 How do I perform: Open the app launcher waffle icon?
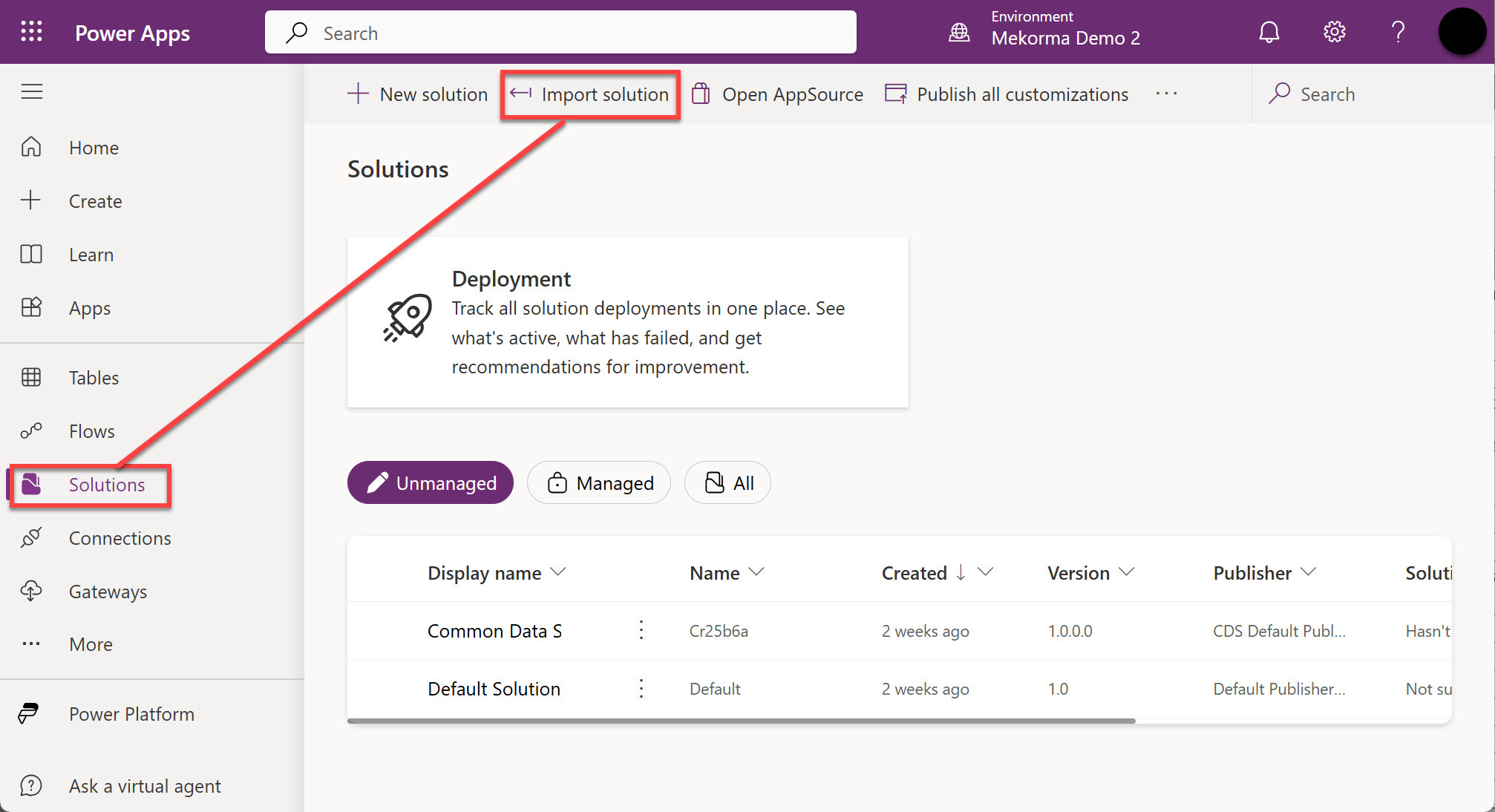tap(31, 32)
